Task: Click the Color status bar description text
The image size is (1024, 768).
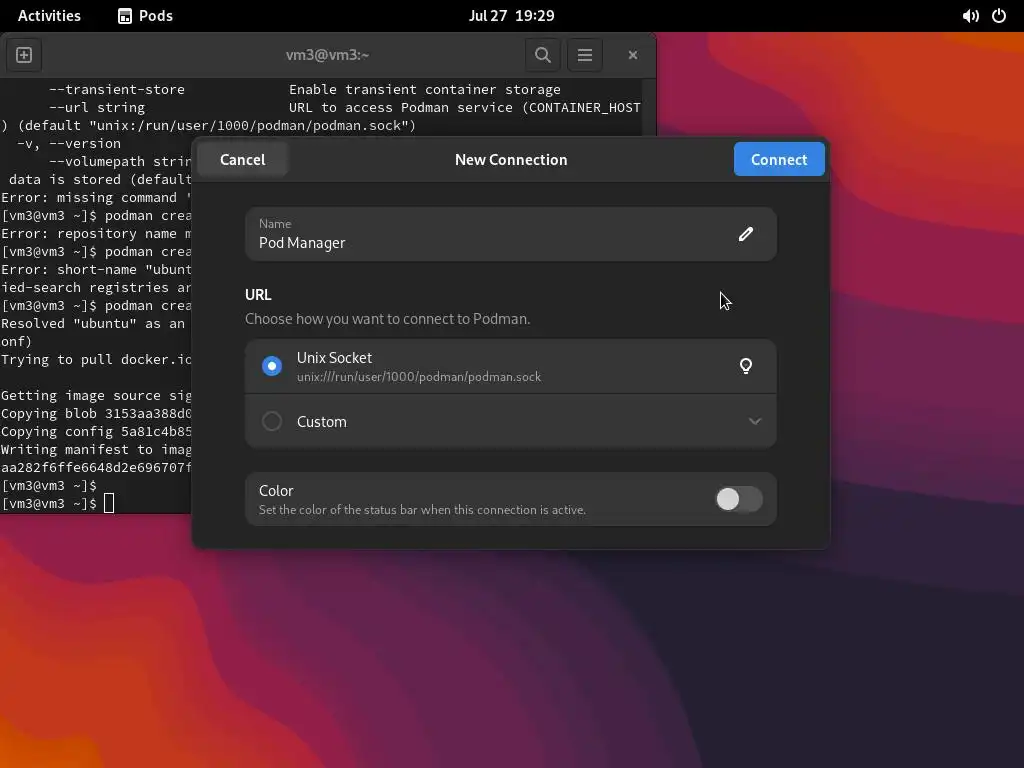Action: pyautogui.click(x=422, y=510)
